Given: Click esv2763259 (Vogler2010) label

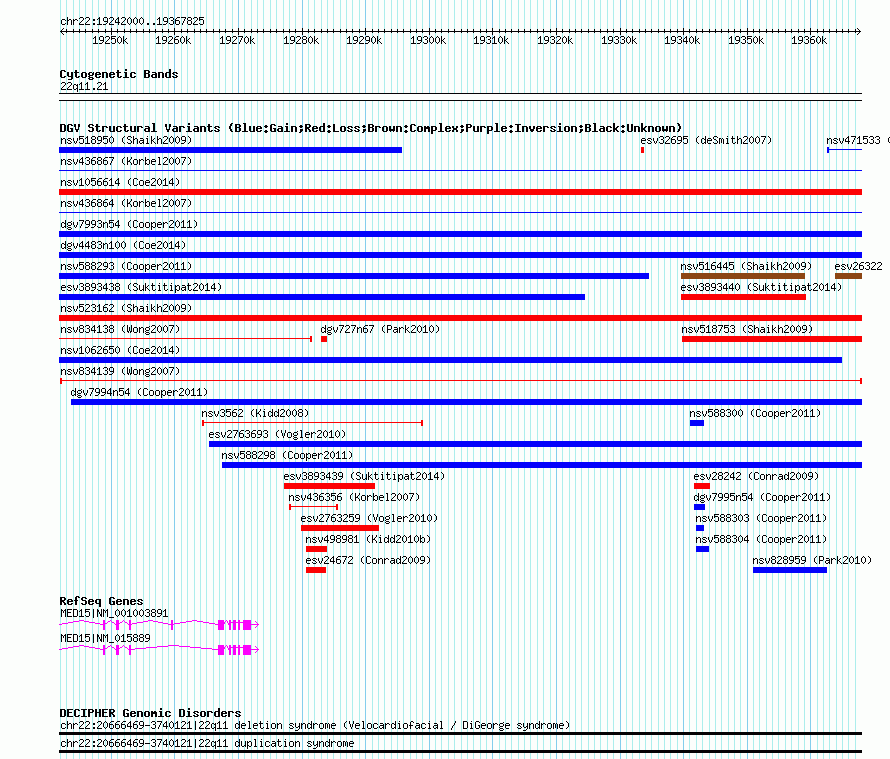Looking at the screenshot, I should [x=370, y=518].
